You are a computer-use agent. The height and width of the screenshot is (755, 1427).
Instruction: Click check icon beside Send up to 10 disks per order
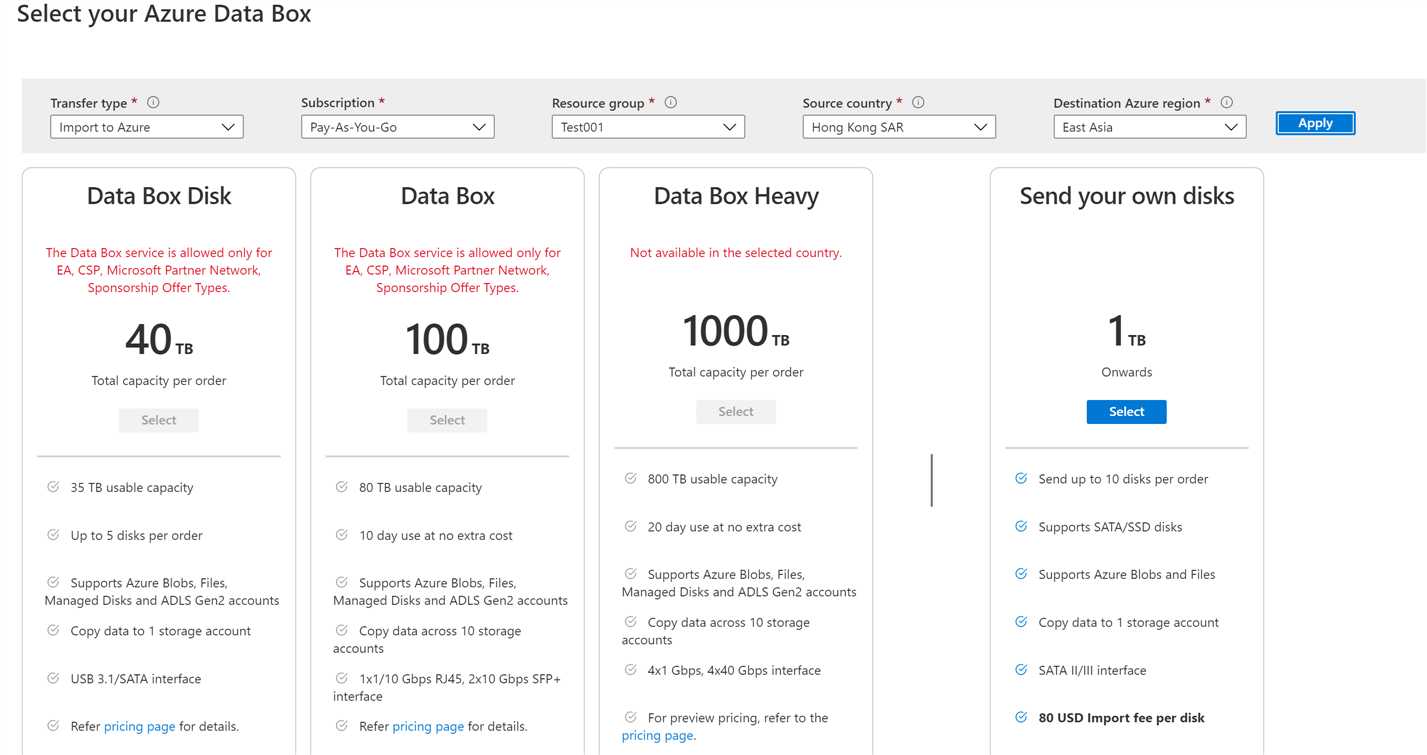click(1021, 478)
